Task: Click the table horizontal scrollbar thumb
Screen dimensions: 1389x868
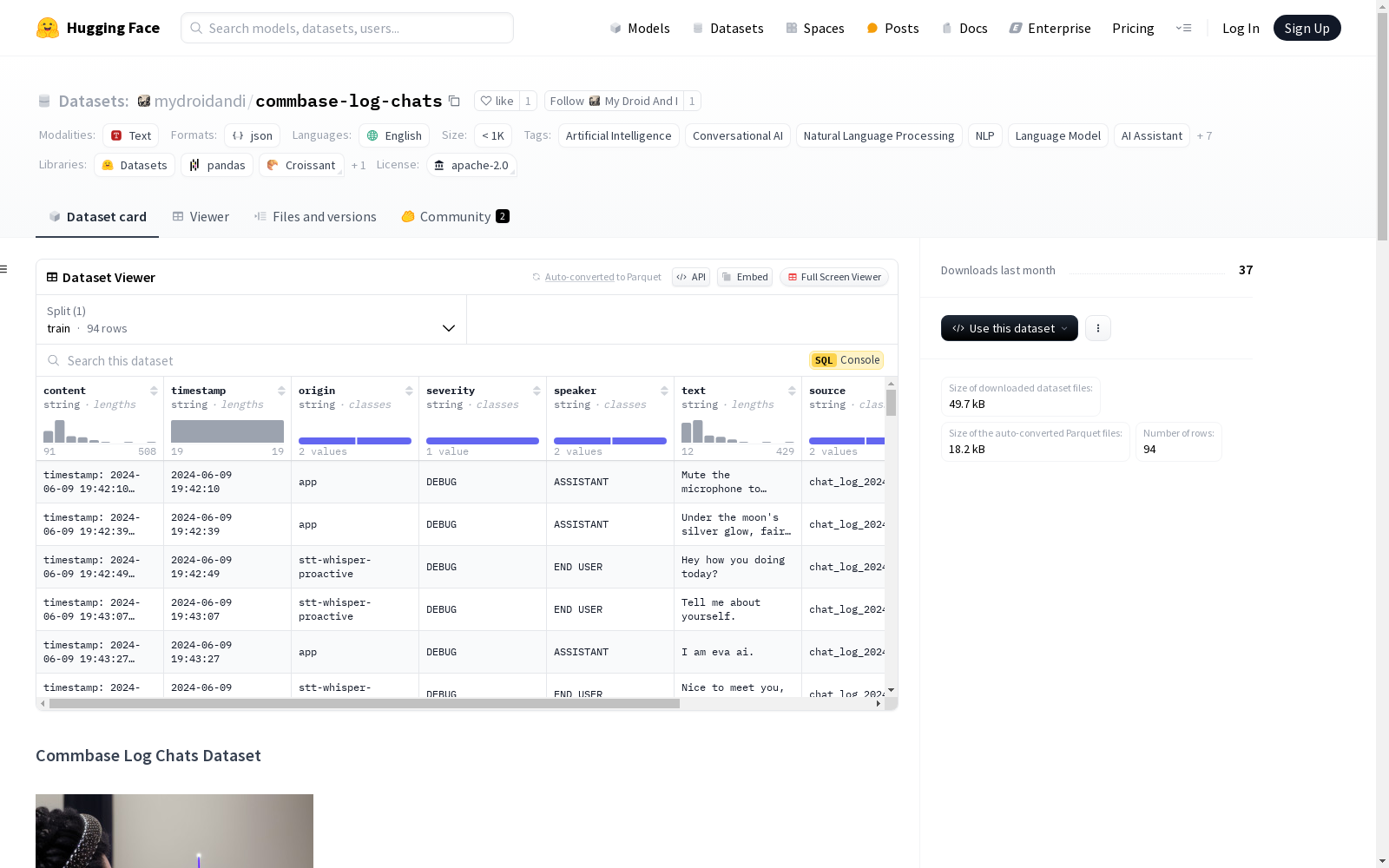Action: [x=365, y=704]
